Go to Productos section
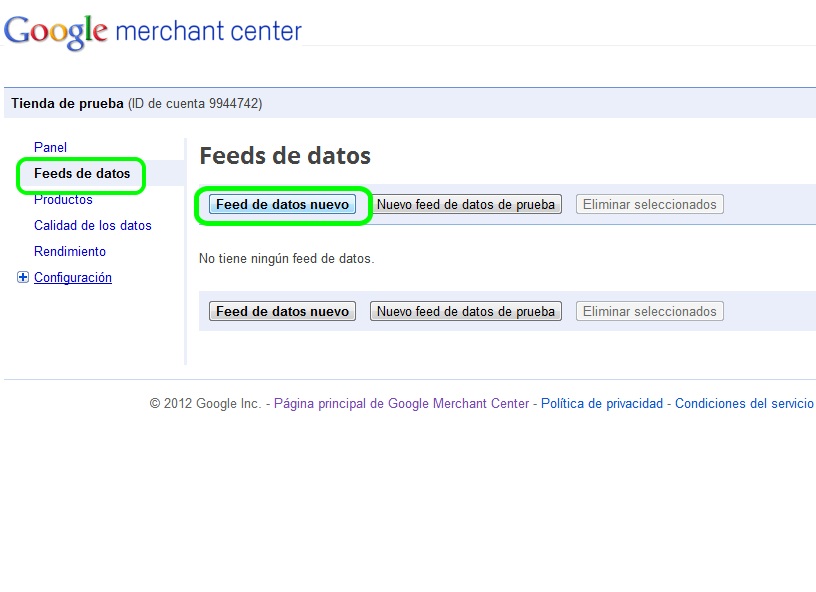 pos(63,199)
